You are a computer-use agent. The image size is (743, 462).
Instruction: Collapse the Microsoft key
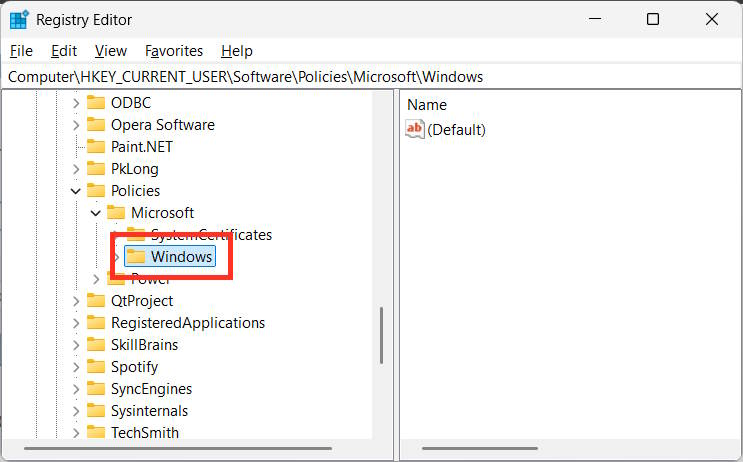96,213
